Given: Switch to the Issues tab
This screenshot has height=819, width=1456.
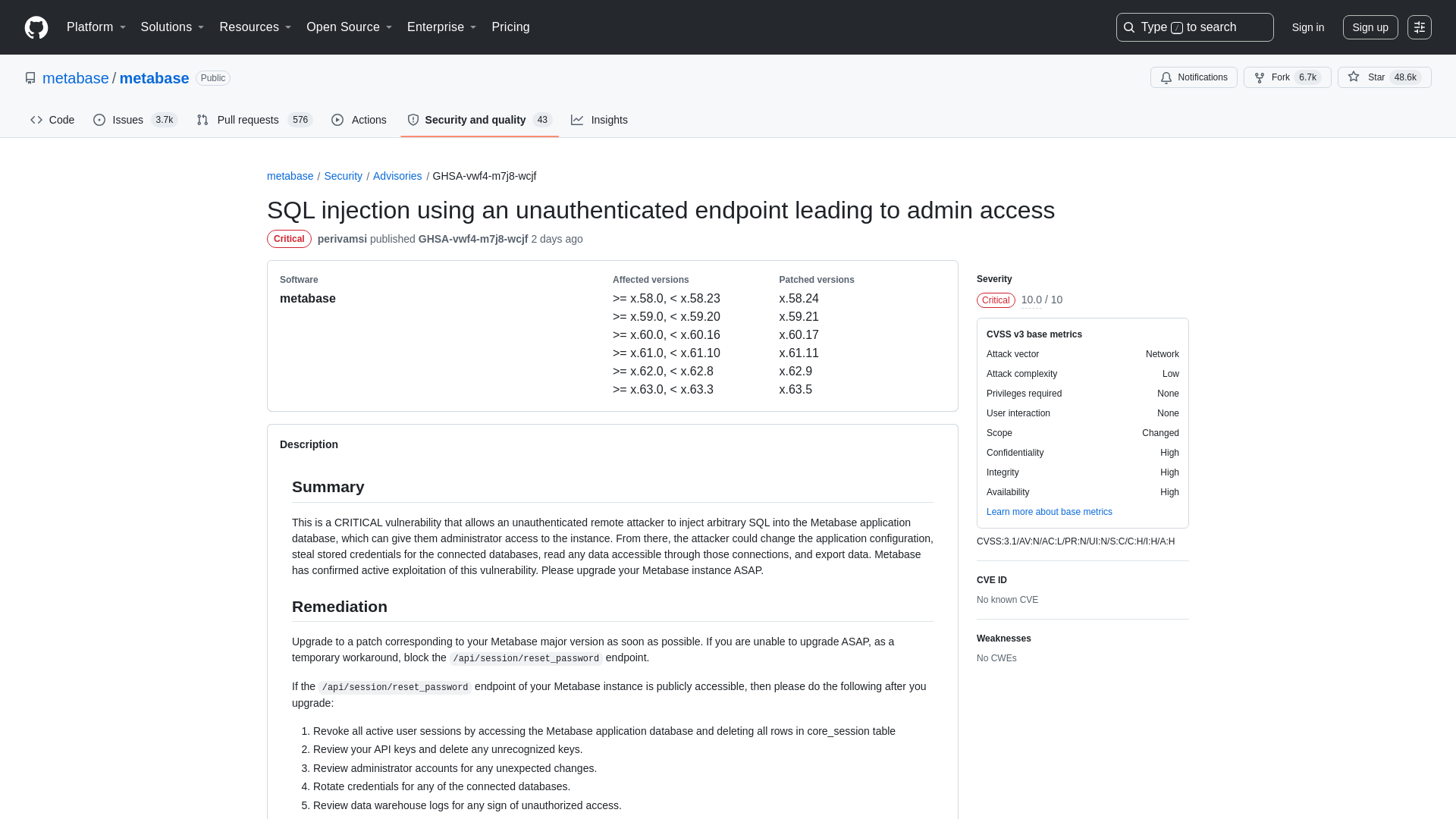Looking at the screenshot, I should click(136, 120).
